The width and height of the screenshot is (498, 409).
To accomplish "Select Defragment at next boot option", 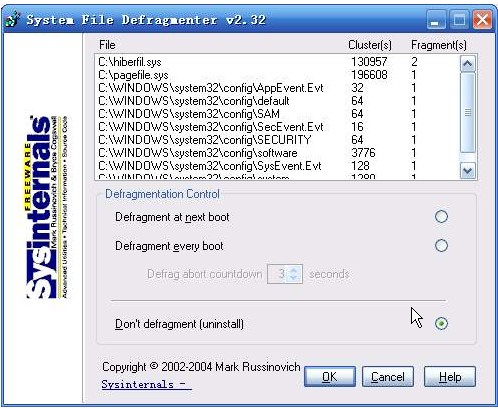I will (441, 217).
